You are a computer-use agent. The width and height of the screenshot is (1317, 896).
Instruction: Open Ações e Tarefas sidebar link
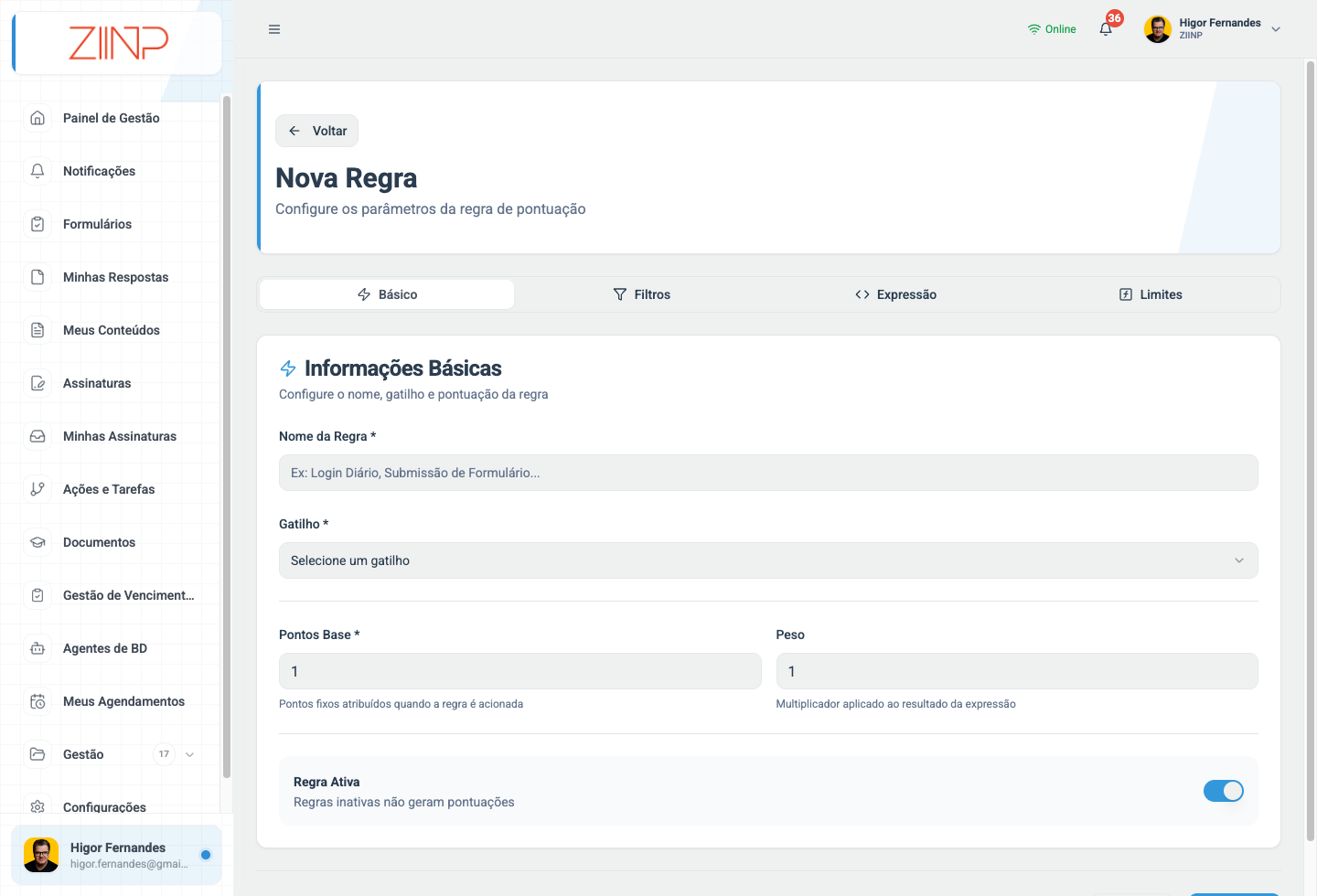pyautogui.click(x=109, y=489)
